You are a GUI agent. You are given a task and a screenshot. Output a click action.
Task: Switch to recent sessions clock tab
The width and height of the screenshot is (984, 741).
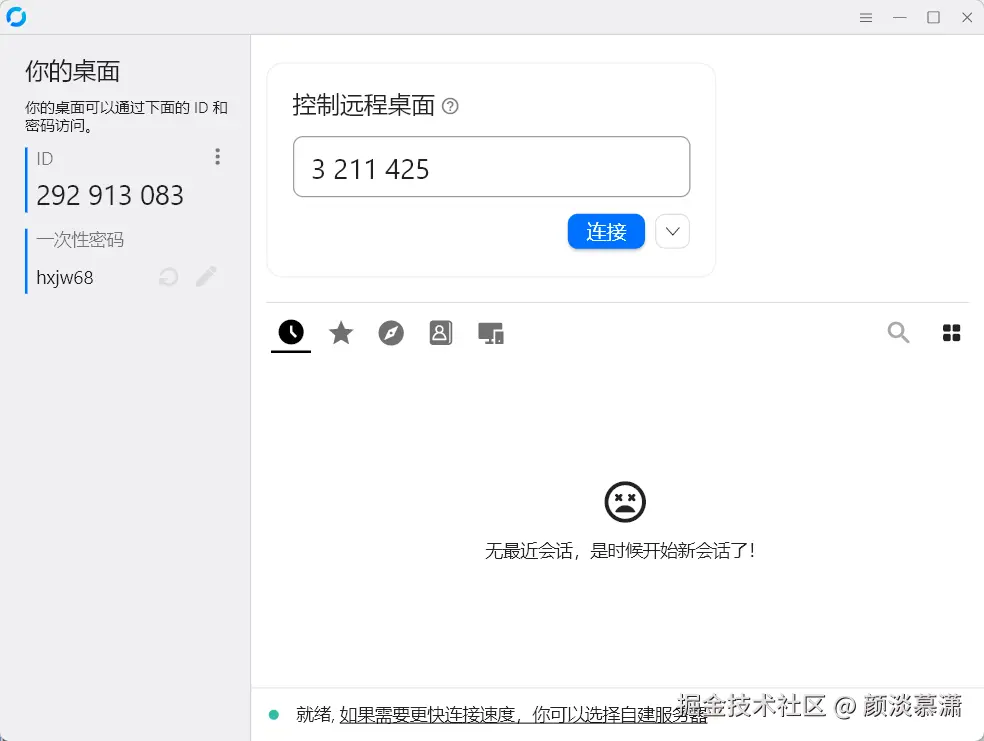pos(291,333)
